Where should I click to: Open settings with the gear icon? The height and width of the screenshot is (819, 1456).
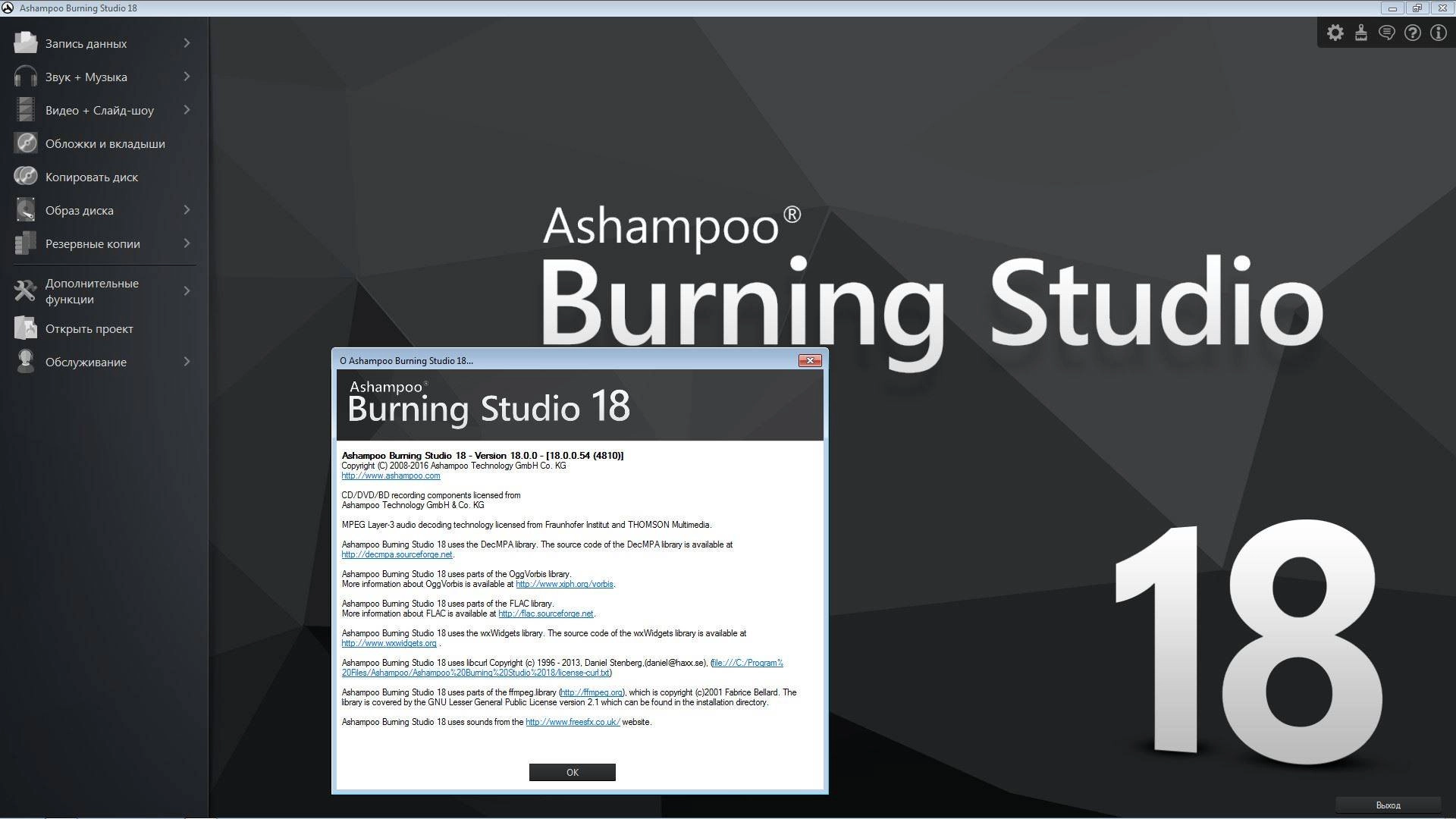(1335, 33)
